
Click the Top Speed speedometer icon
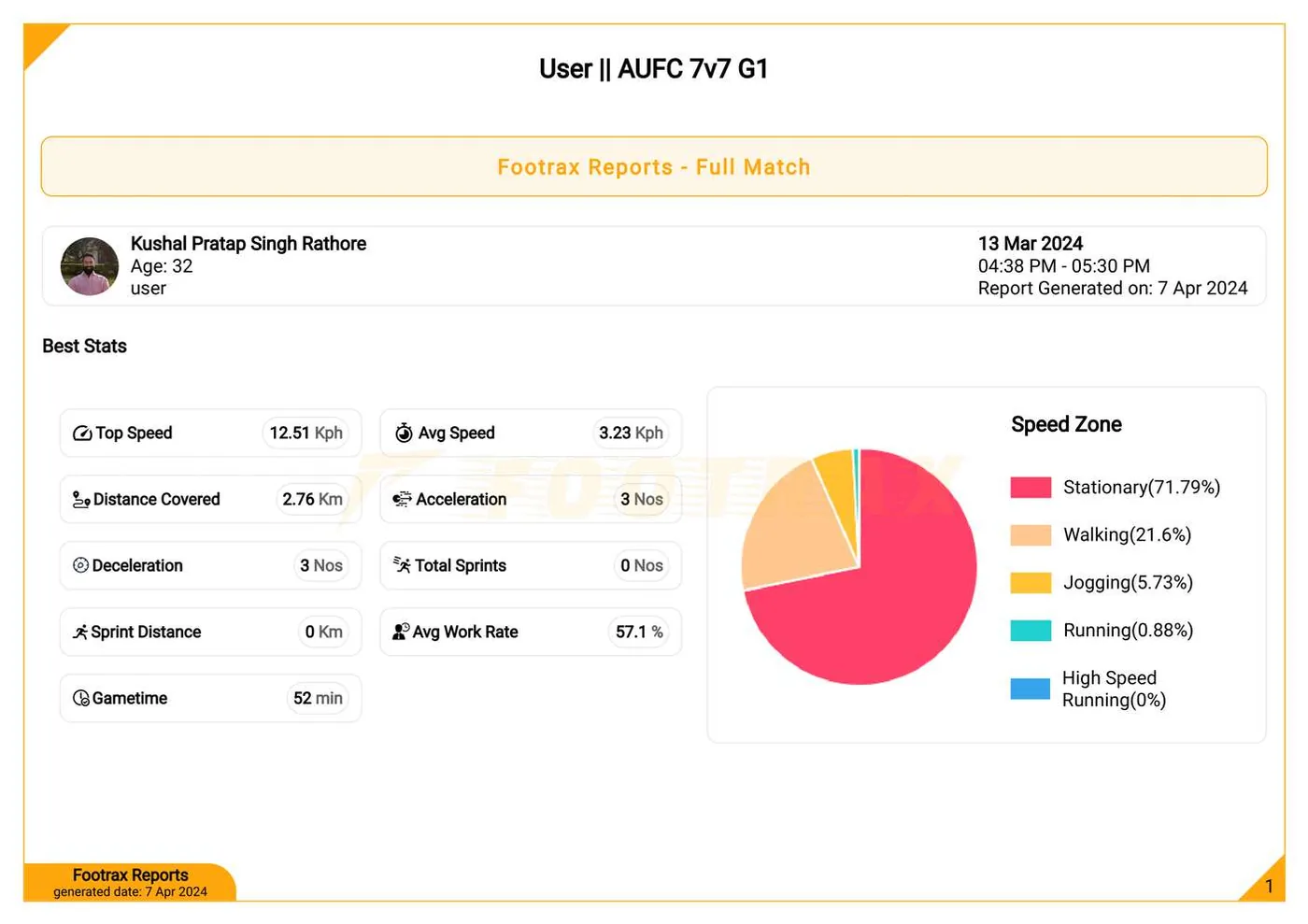(x=82, y=434)
